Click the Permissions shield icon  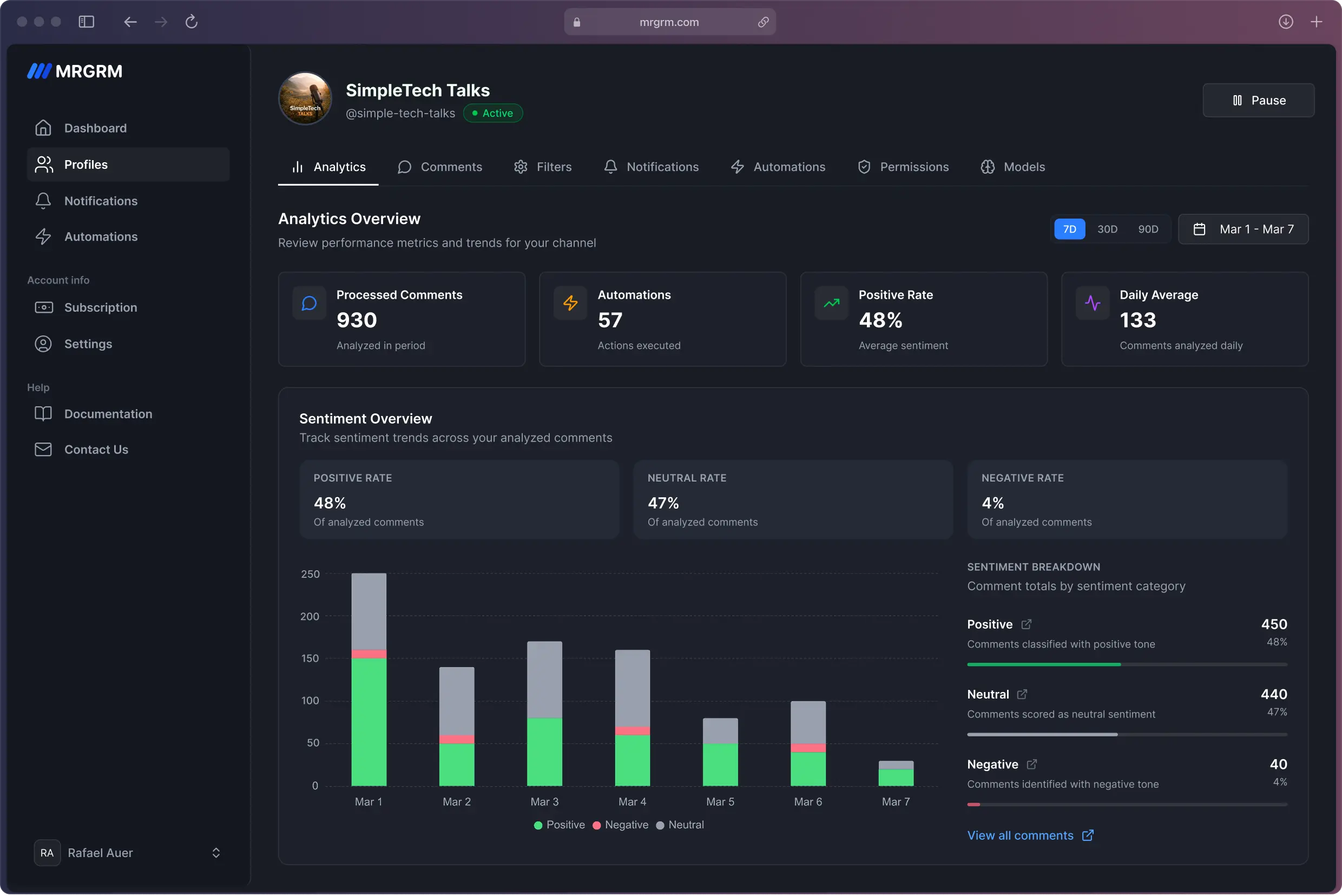(x=864, y=166)
